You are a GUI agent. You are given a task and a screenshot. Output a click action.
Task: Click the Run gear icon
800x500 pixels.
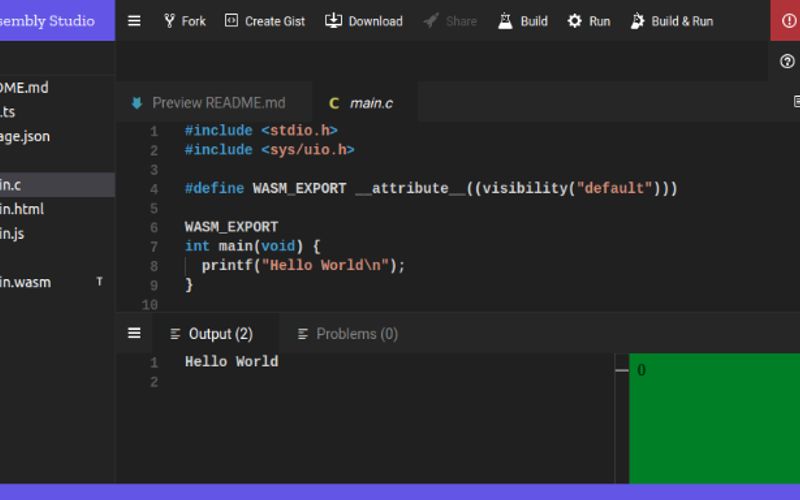coord(575,21)
